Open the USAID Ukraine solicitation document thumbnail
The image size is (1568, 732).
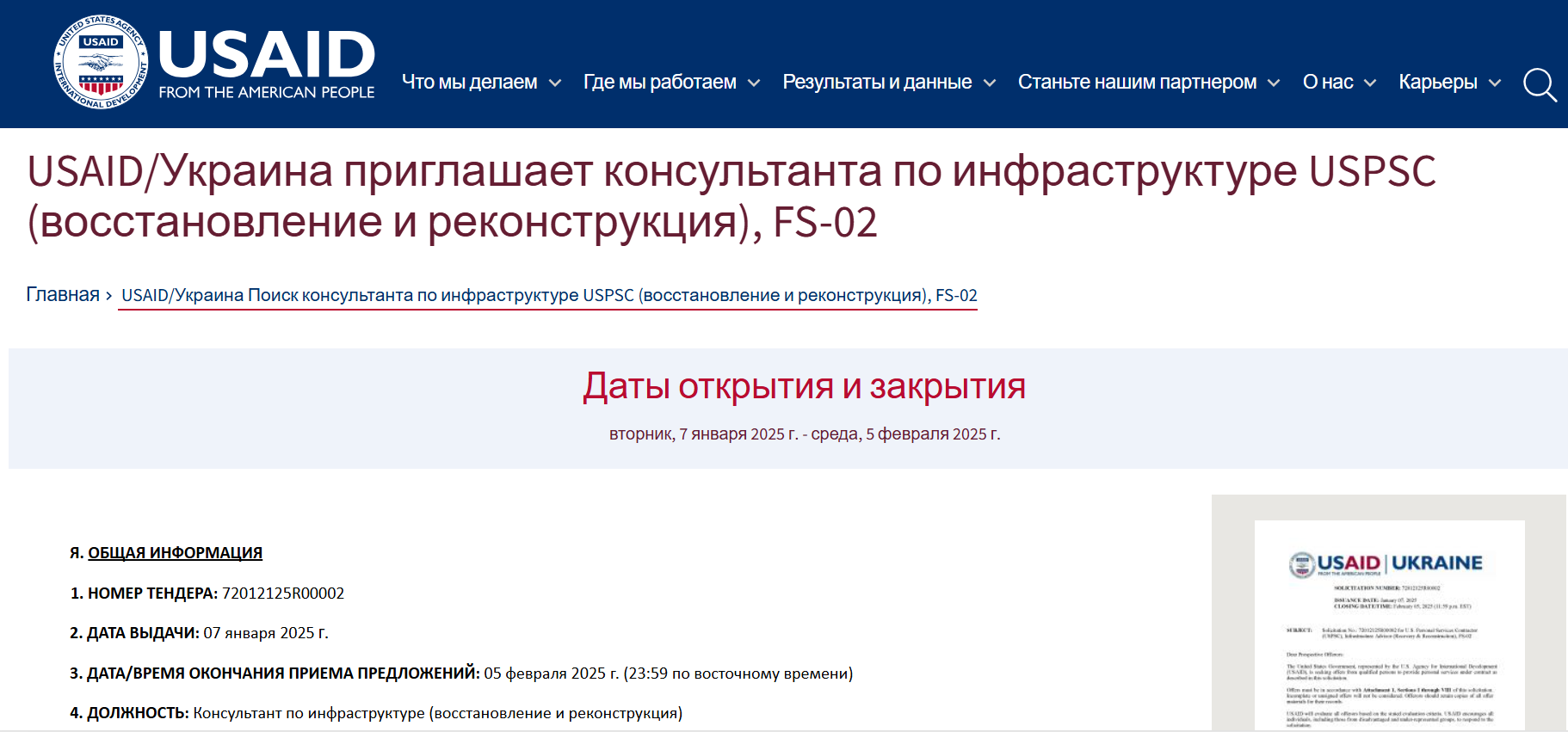(1389, 624)
